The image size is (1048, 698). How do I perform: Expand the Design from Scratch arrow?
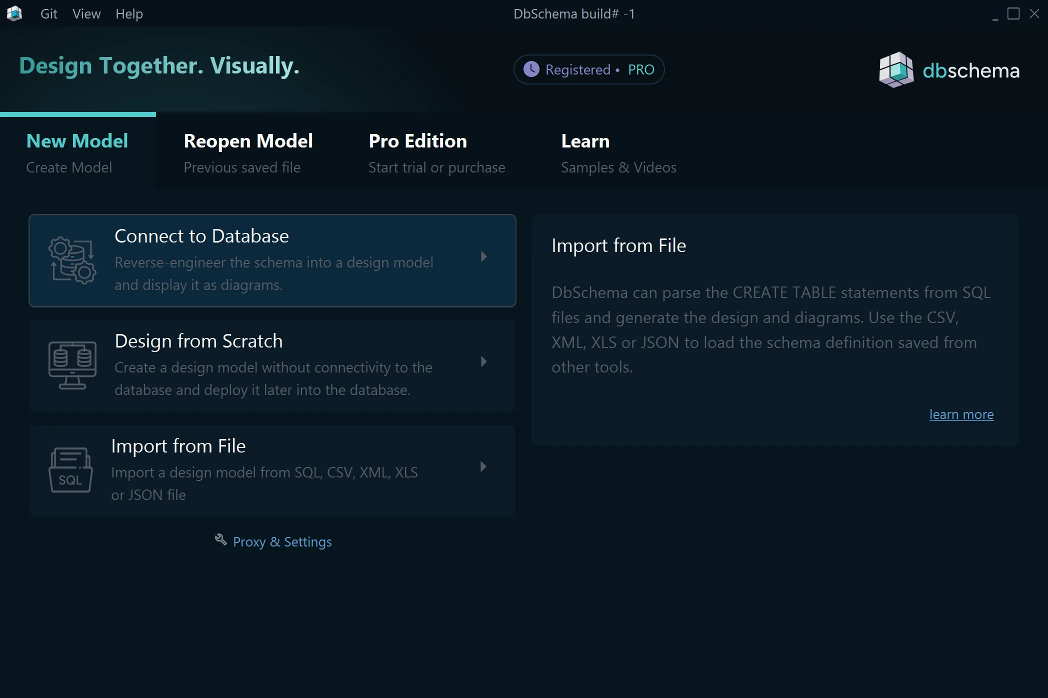click(484, 362)
